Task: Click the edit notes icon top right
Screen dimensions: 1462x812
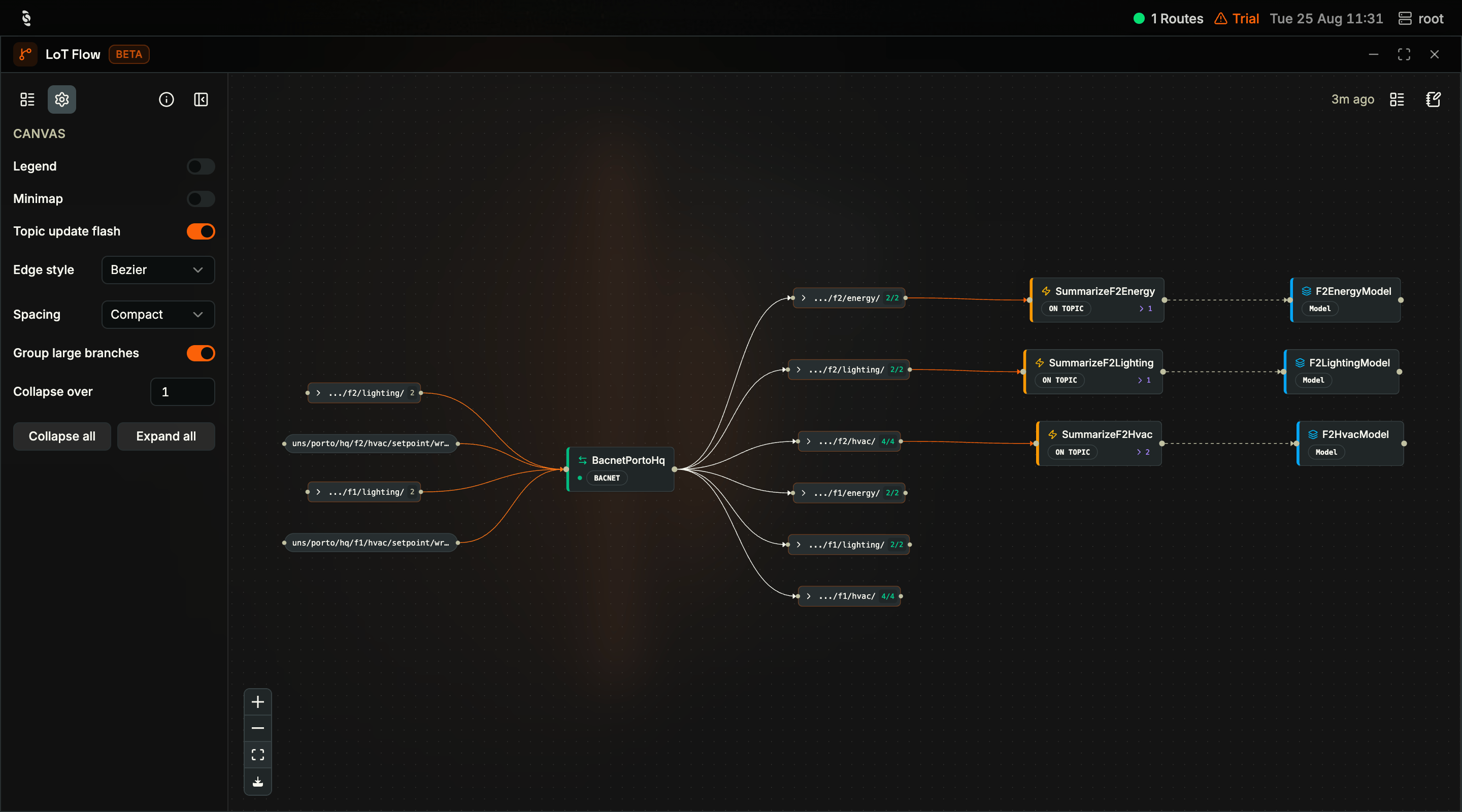Action: pos(1433,100)
